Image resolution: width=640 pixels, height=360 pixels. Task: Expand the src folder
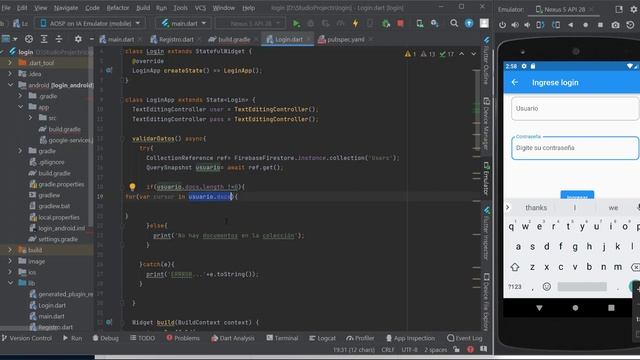point(30,118)
